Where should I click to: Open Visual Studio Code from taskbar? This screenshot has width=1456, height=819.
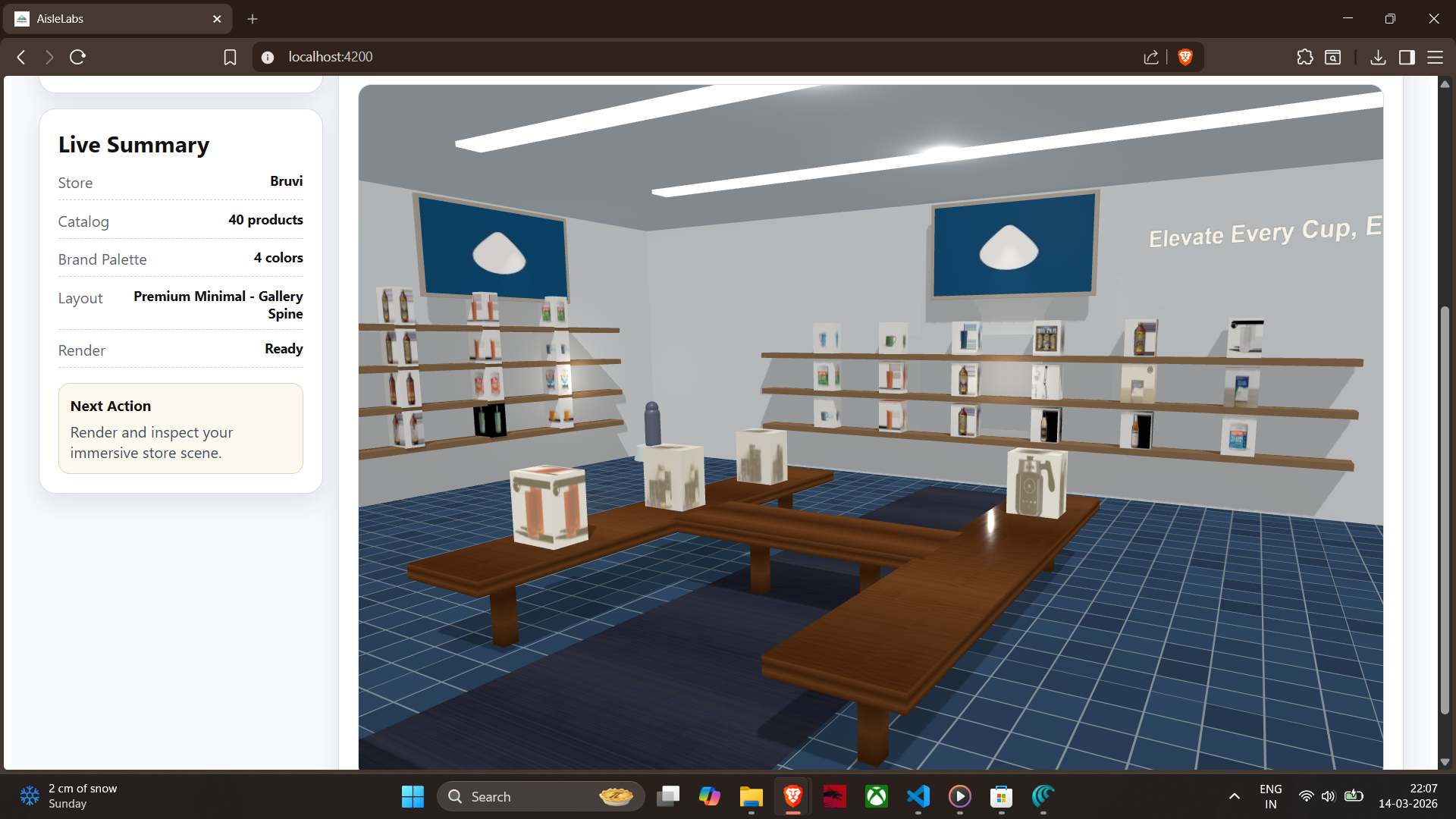point(918,796)
